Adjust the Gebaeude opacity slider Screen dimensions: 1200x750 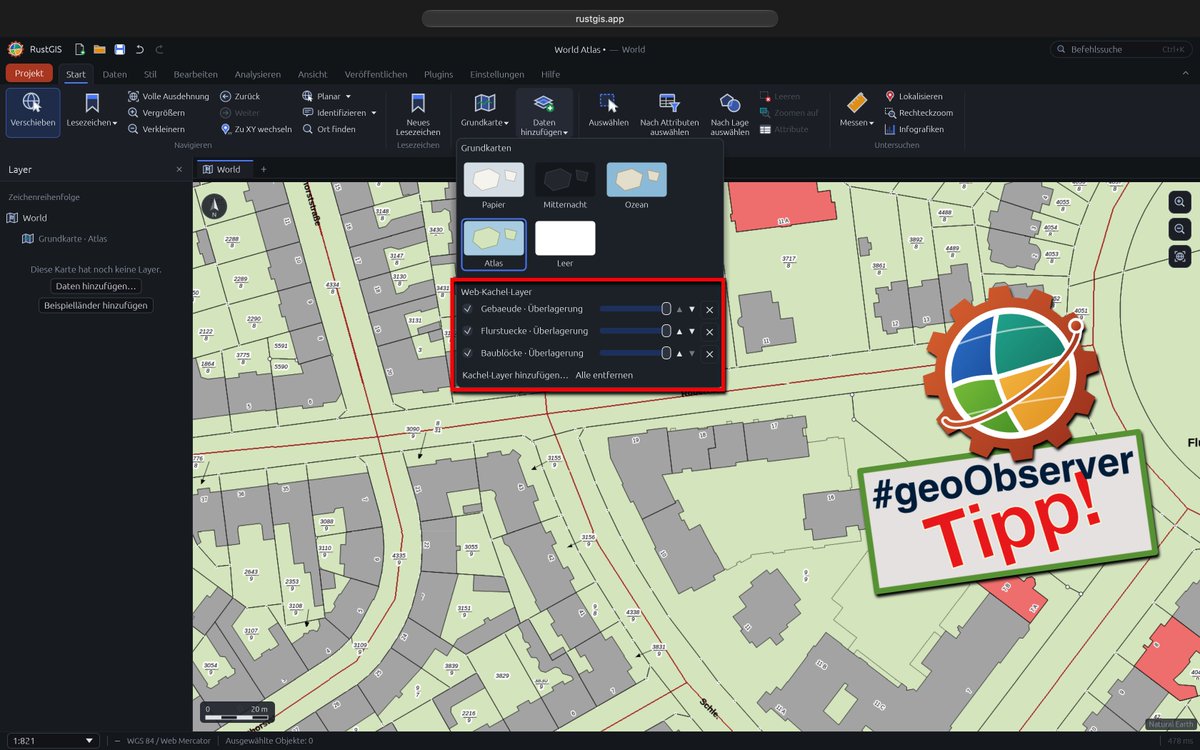(635, 309)
